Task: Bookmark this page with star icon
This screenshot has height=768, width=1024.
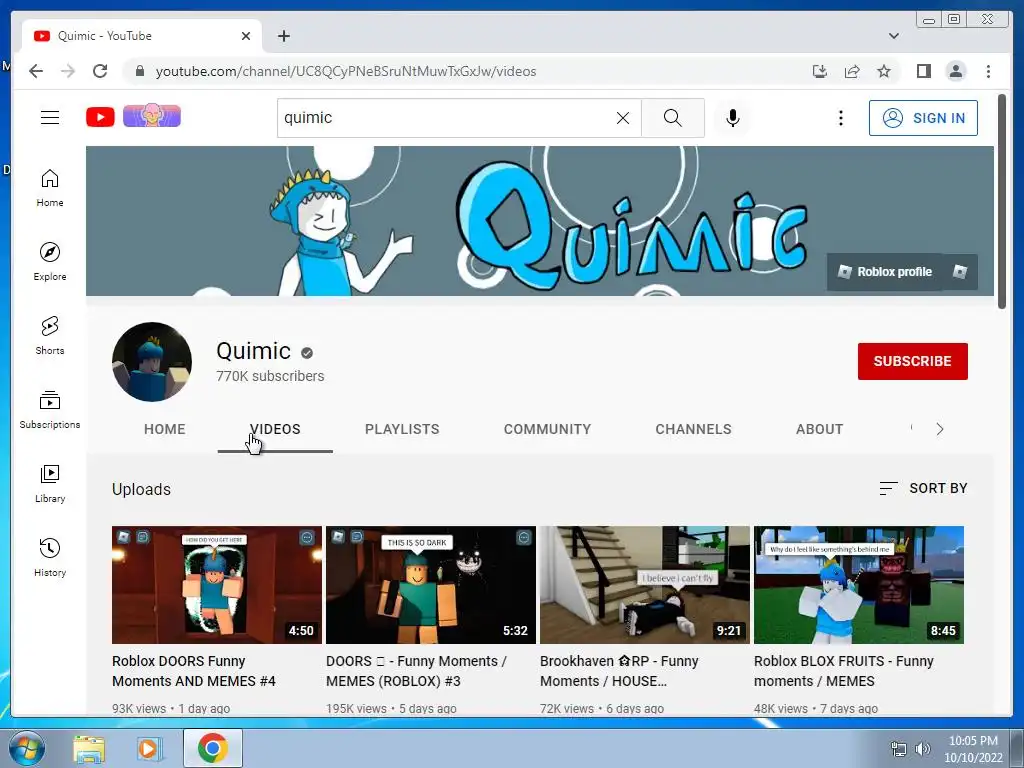Action: click(x=884, y=71)
